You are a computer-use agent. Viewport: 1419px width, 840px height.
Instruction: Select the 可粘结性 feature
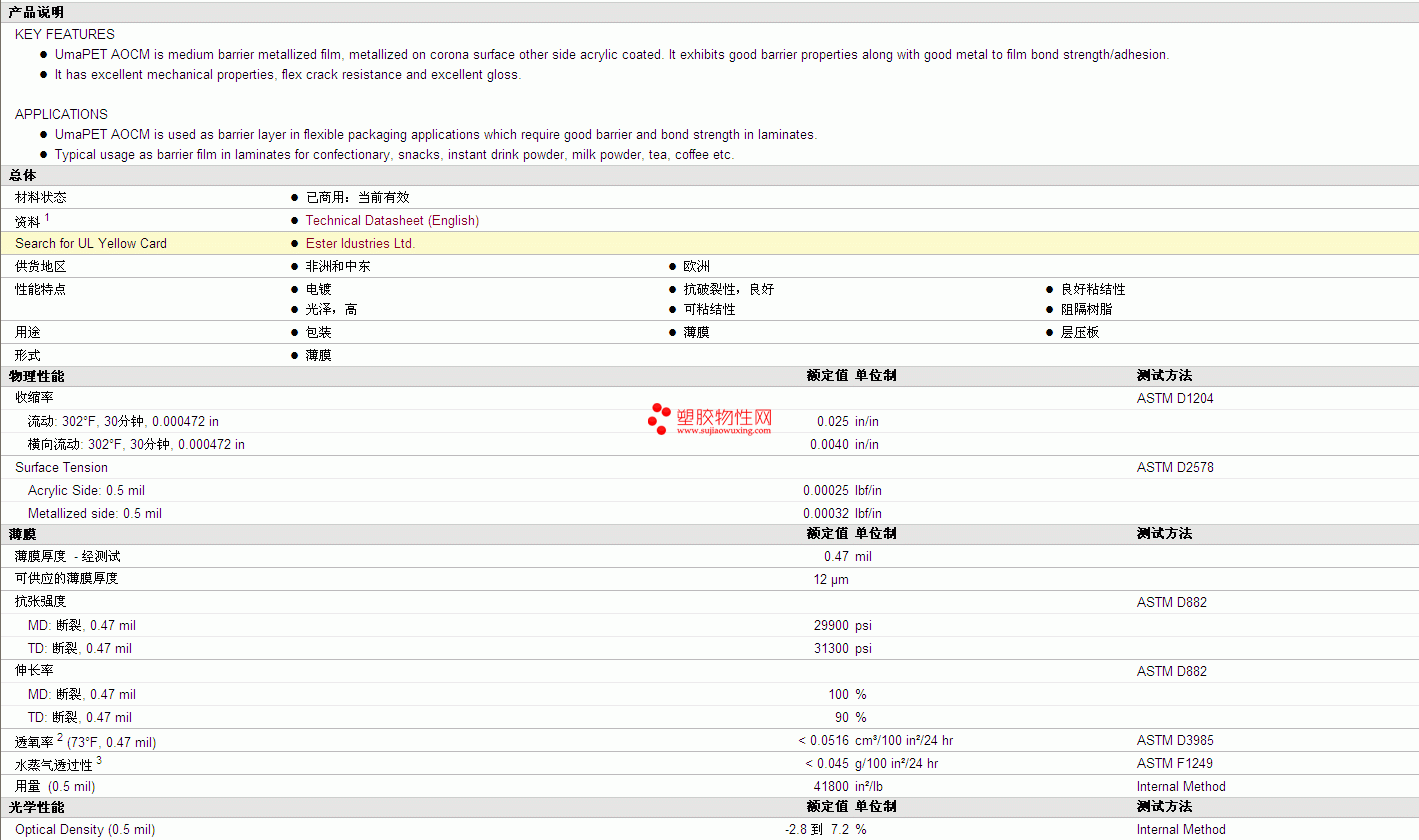point(710,309)
